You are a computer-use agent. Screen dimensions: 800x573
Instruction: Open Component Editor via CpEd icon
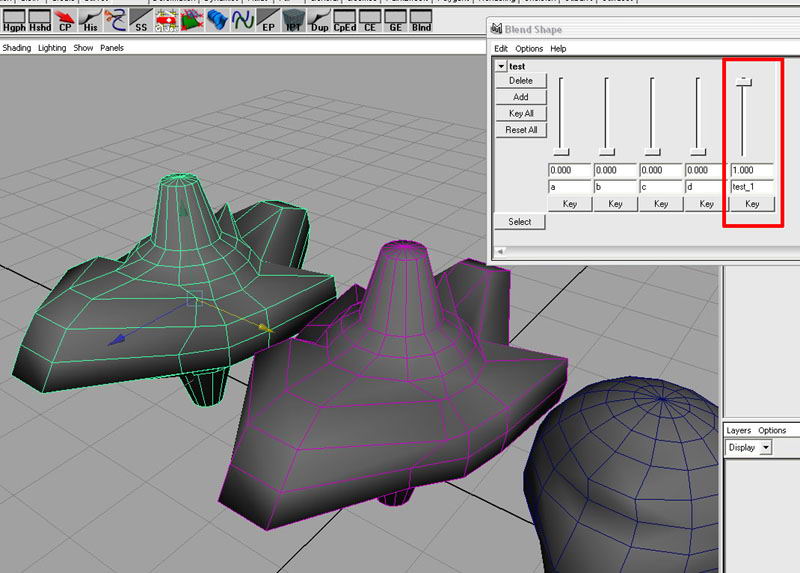[x=345, y=20]
